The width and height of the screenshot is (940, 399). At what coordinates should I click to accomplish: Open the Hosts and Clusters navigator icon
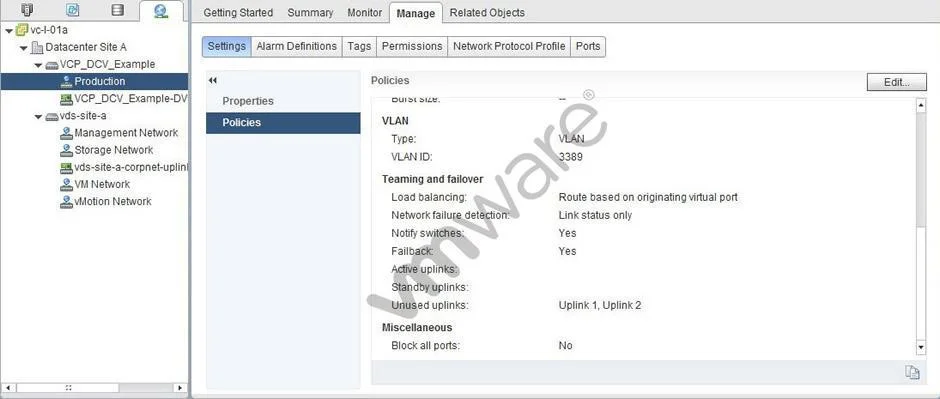click(x=28, y=9)
